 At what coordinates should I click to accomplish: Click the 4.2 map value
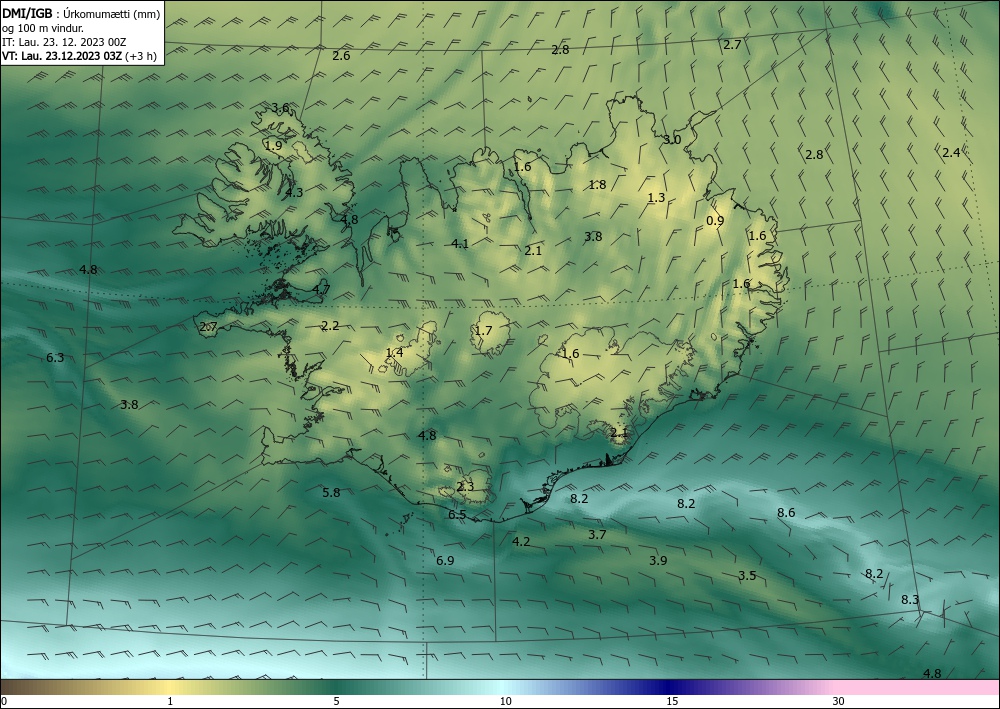pyautogui.click(x=521, y=541)
